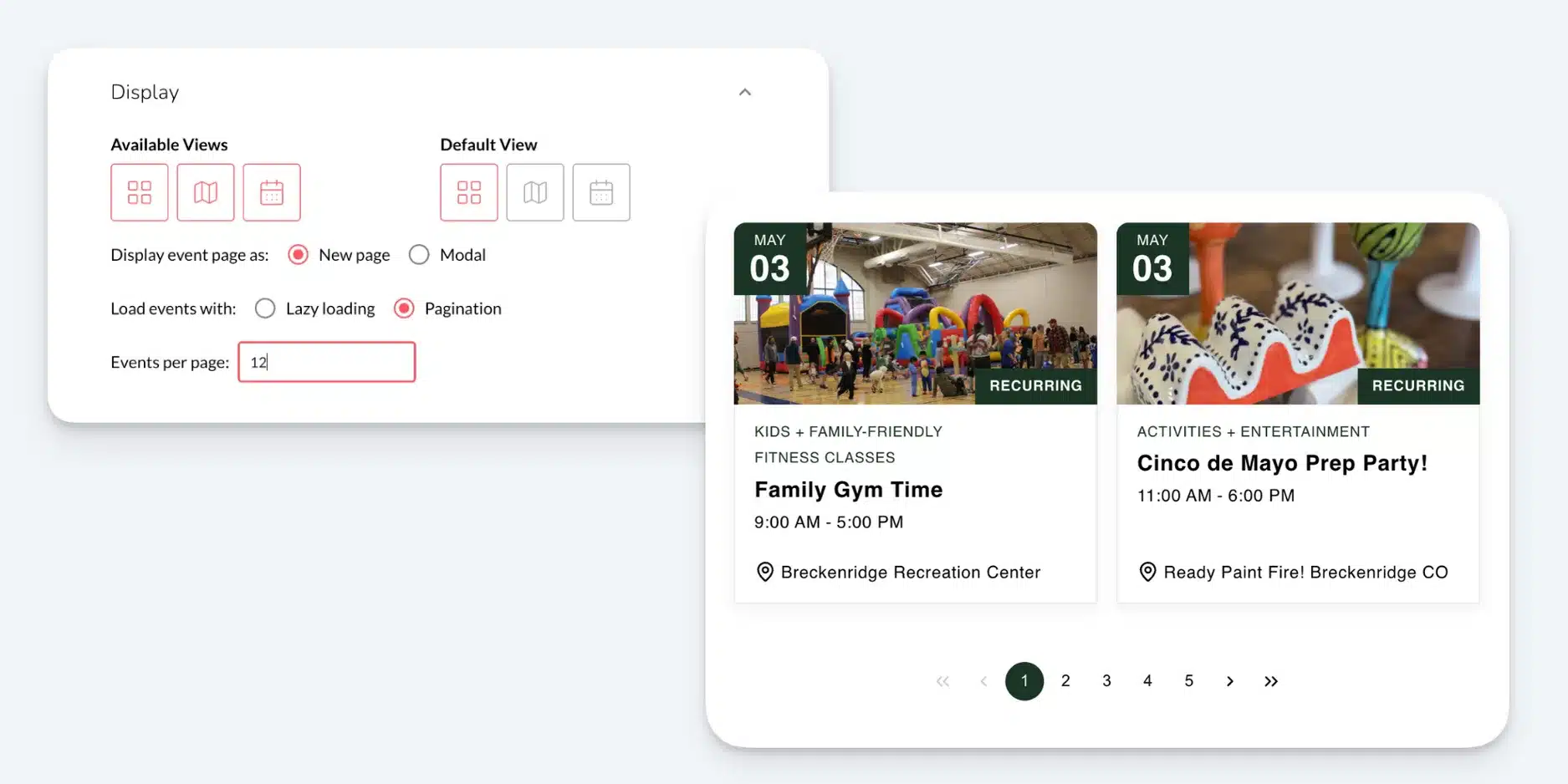Click the 11:00 AM - 6:00 PM time
This screenshot has width=1568, height=784.
[x=1216, y=496]
